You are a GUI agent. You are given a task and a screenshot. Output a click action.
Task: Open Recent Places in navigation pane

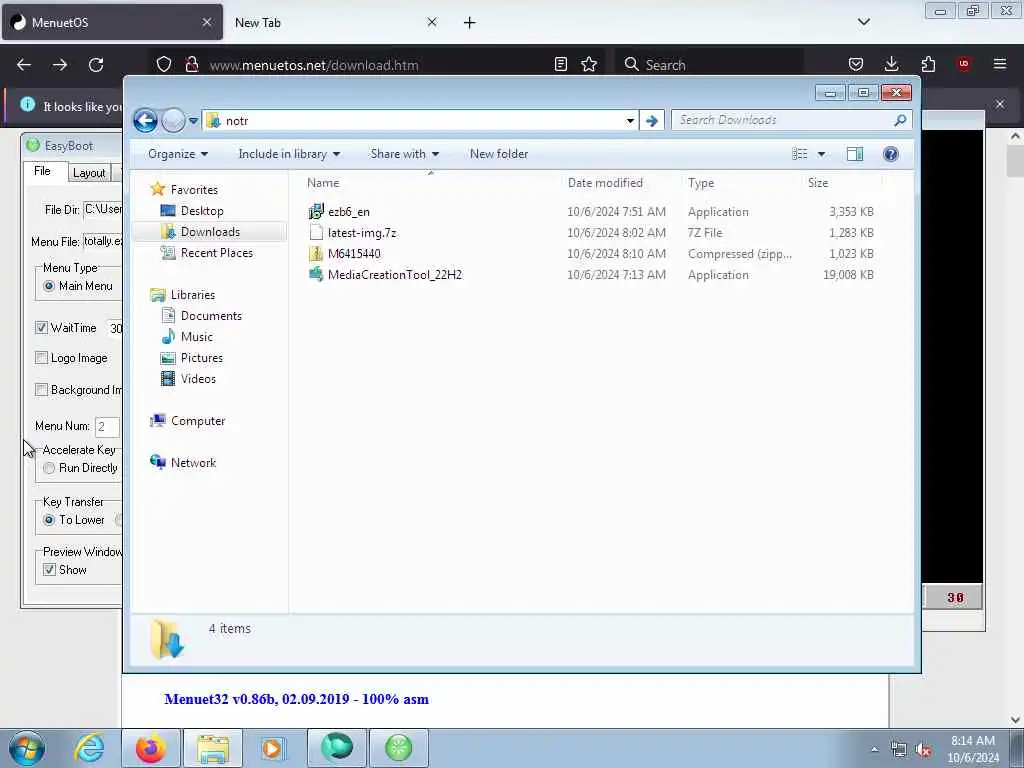pos(216,253)
